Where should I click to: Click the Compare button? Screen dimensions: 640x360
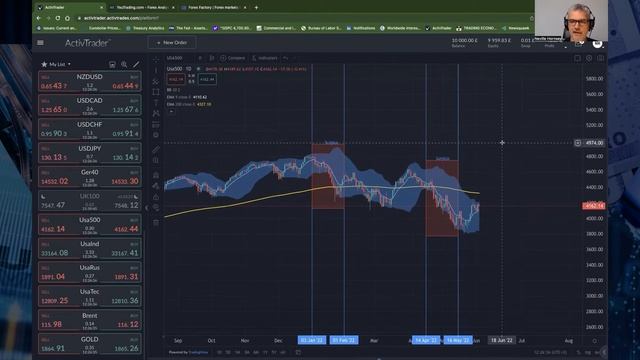tap(233, 58)
